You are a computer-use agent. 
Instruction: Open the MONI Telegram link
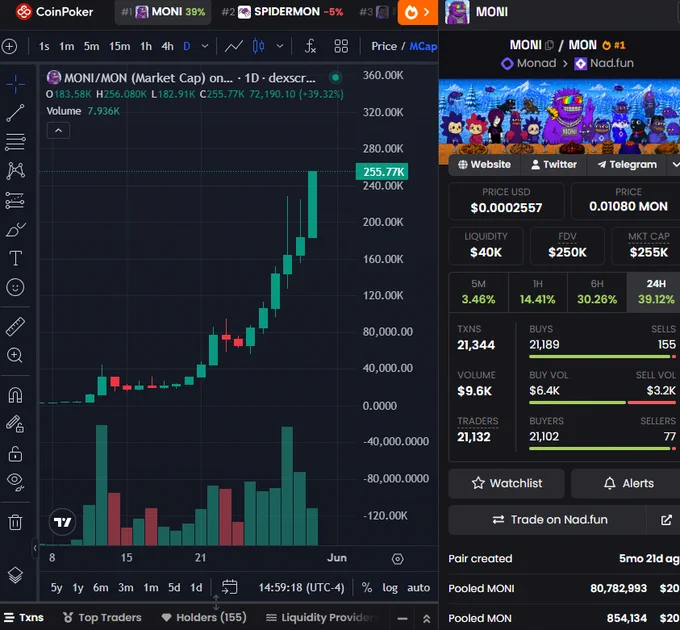click(x=627, y=165)
